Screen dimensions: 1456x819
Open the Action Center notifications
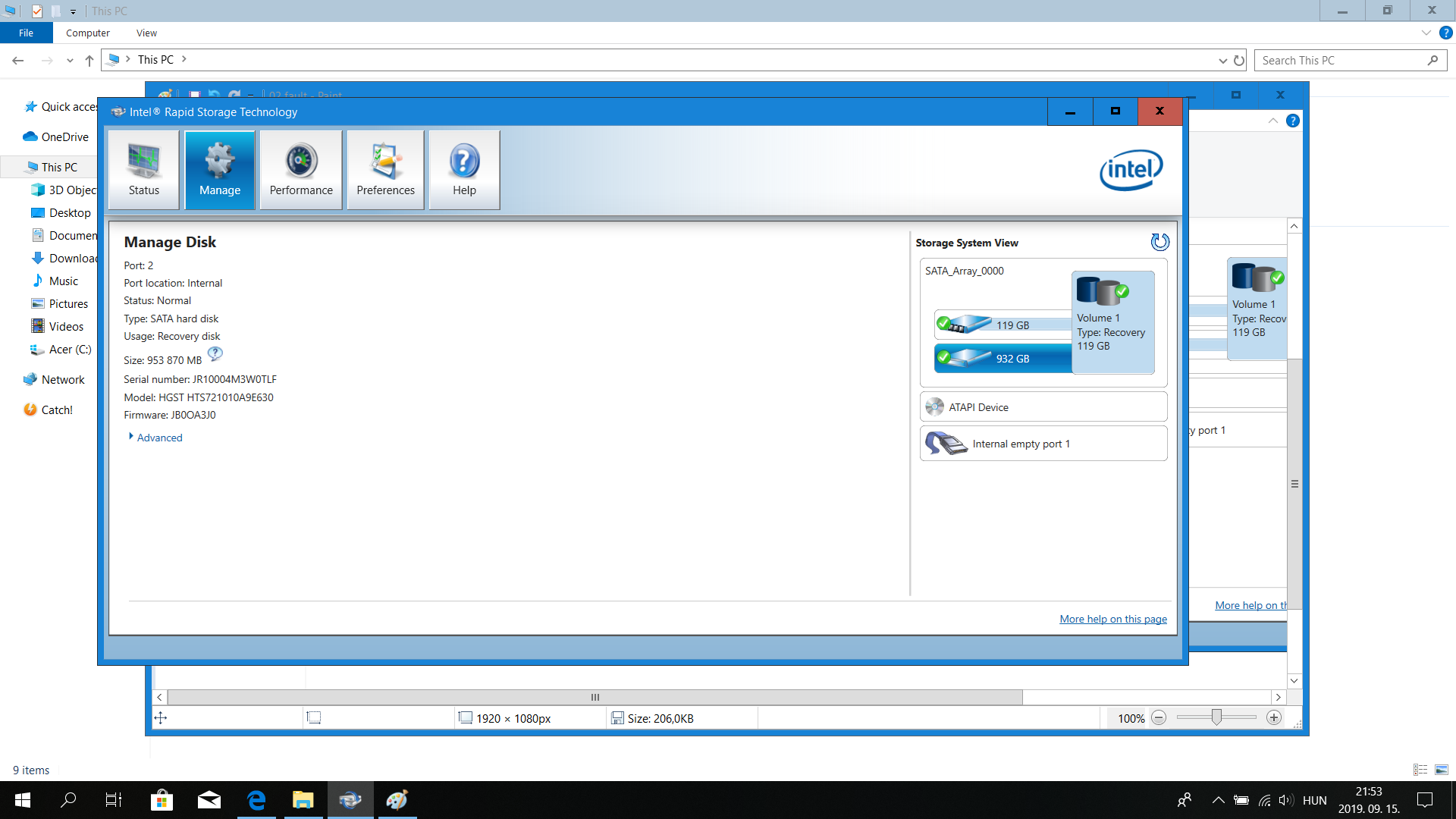1425,800
